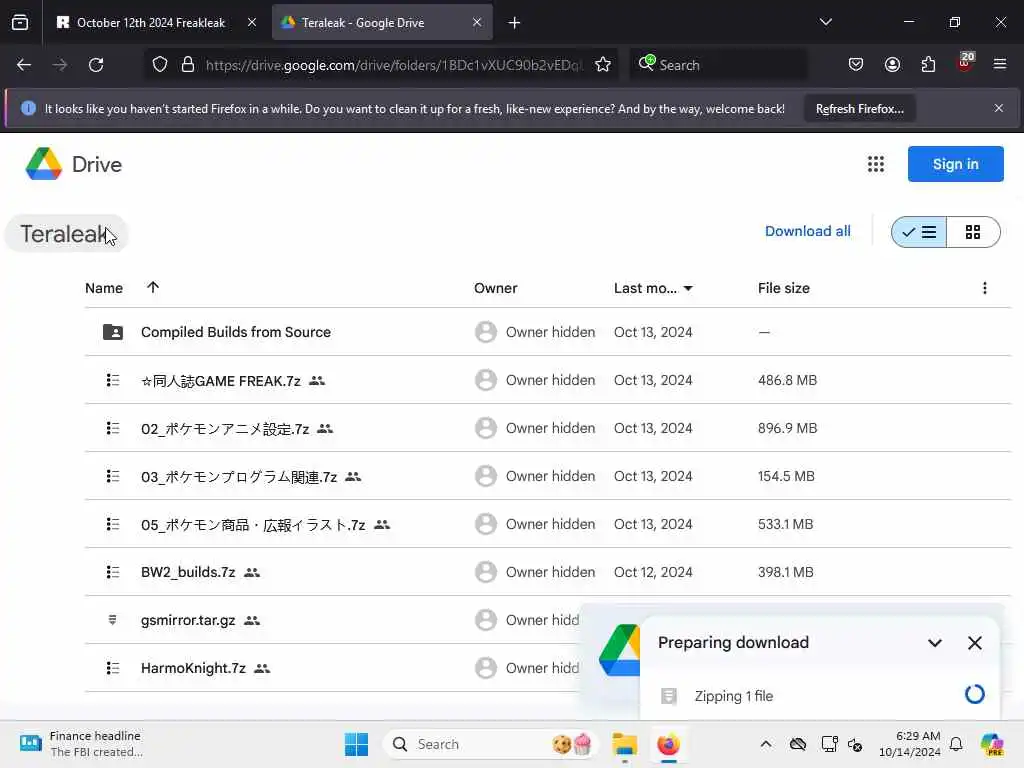
Task: Click the Owner column header
Action: pyautogui.click(x=495, y=288)
